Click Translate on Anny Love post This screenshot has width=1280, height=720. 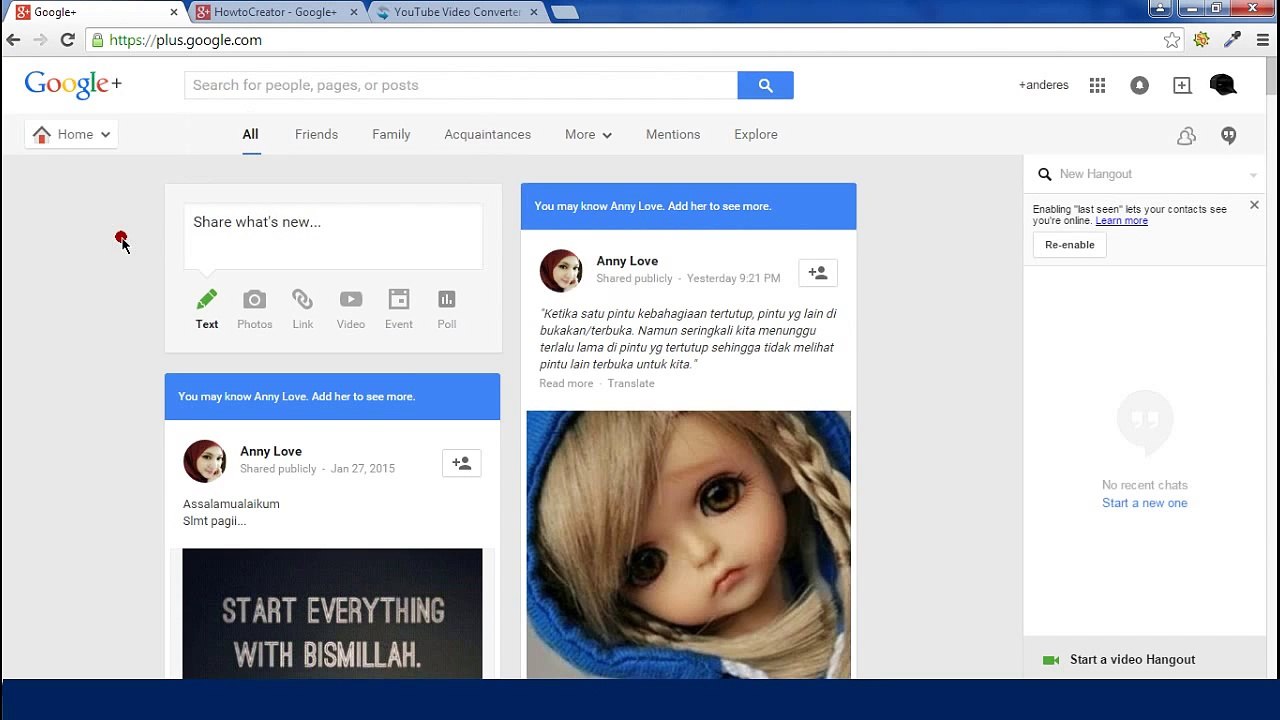click(x=631, y=383)
